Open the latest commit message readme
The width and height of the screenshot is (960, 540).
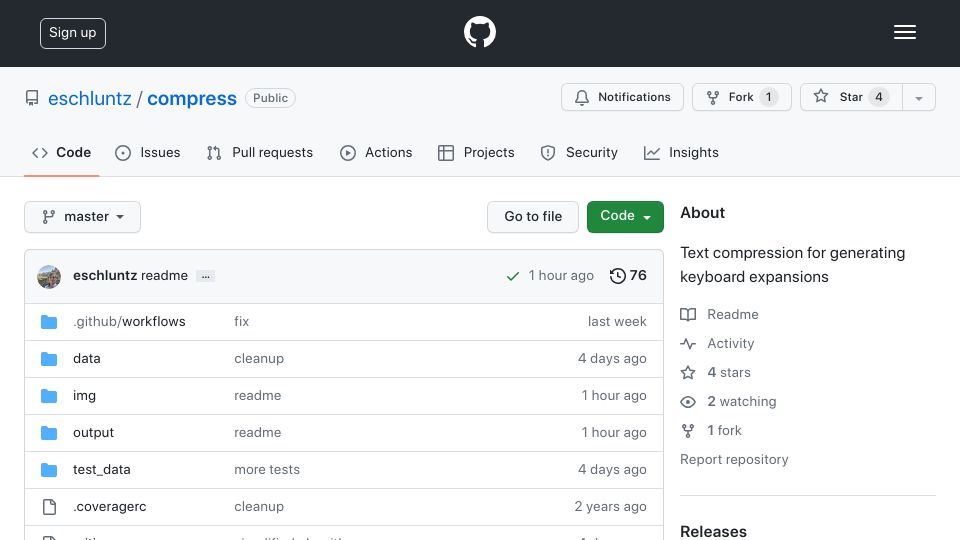click(164, 276)
